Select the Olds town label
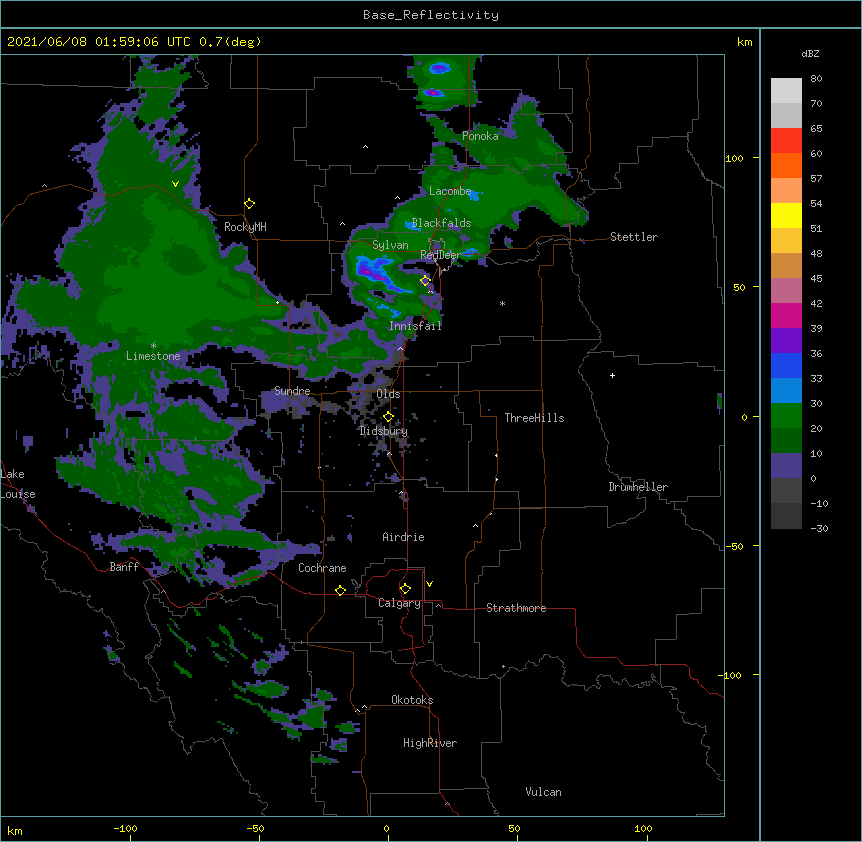The width and height of the screenshot is (862, 842). coord(388,394)
